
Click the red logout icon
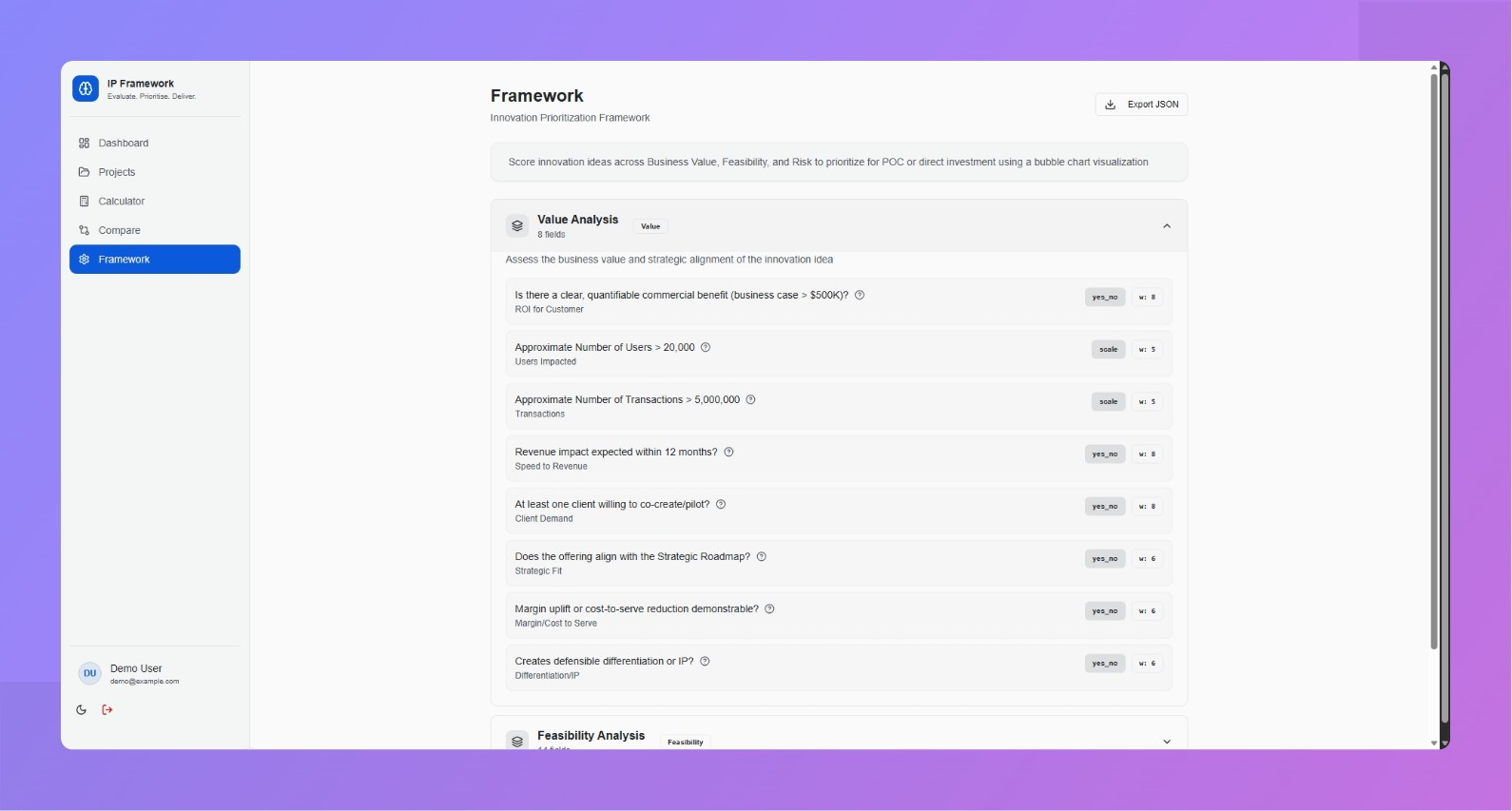pyautogui.click(x=107, y=709)
